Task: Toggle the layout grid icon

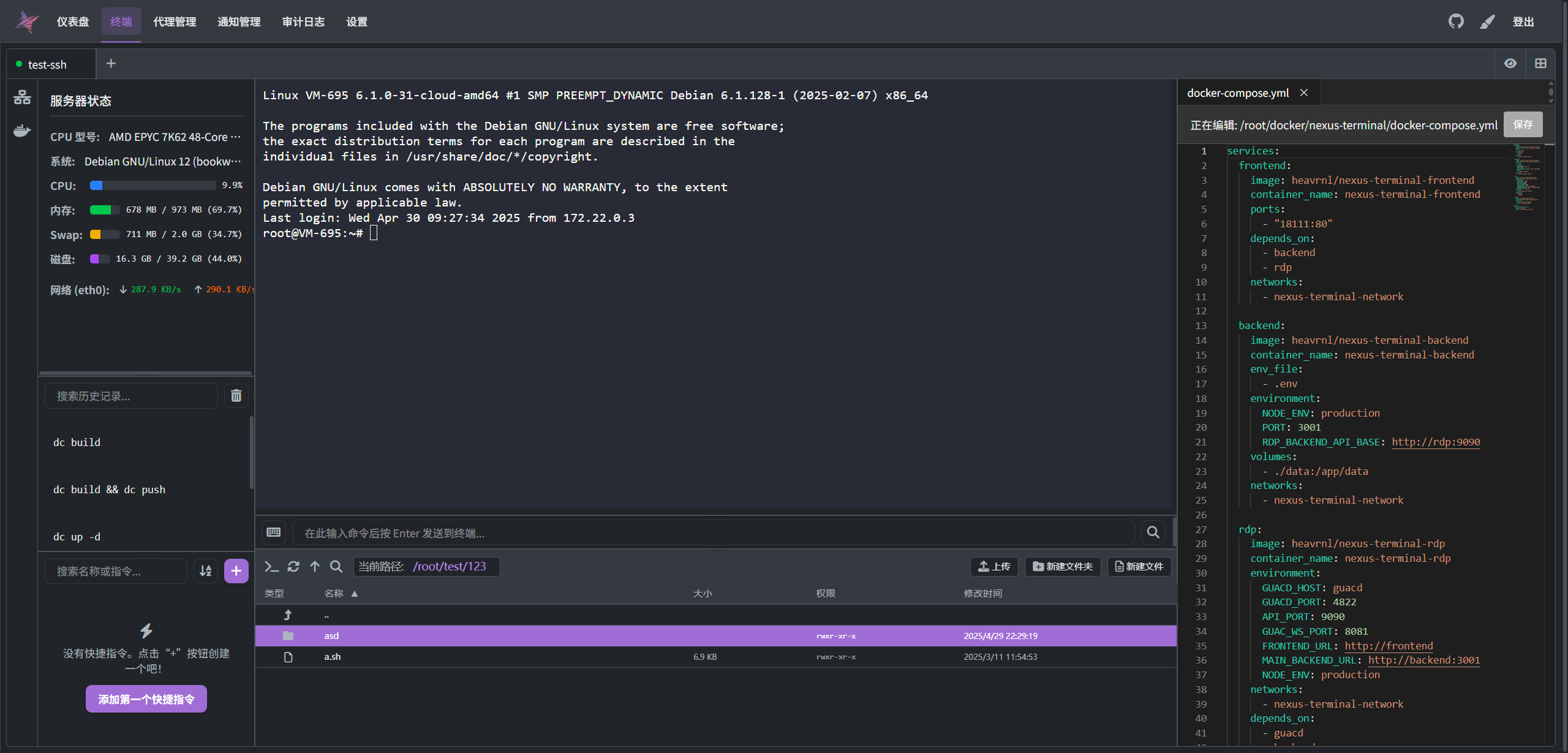Action: coord(1540,64)
